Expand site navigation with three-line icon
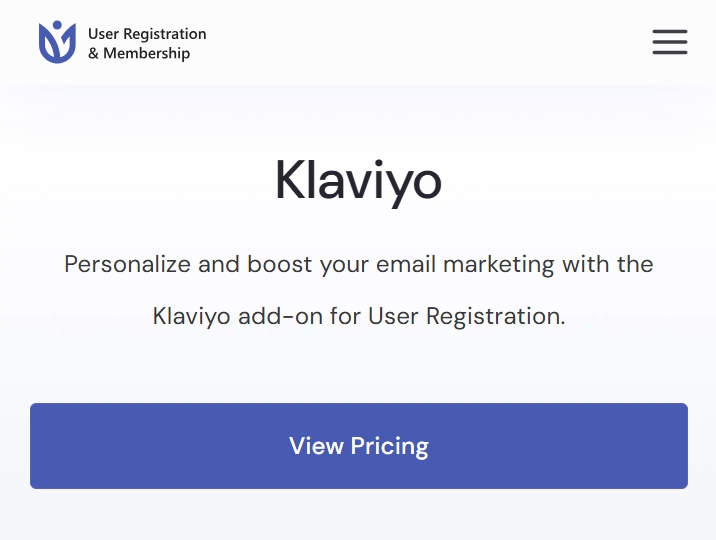716x540 pixels. (x=669, y=42)
